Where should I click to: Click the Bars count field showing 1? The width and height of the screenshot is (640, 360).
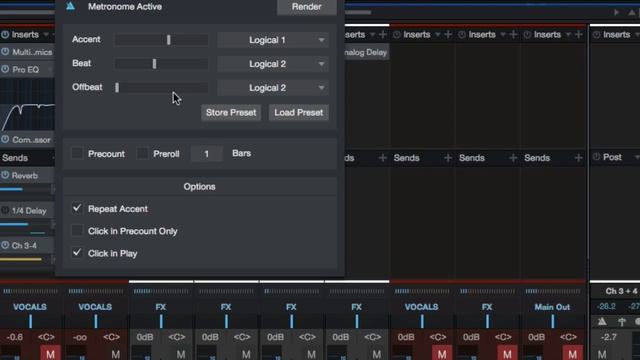(x=207, y=154)
